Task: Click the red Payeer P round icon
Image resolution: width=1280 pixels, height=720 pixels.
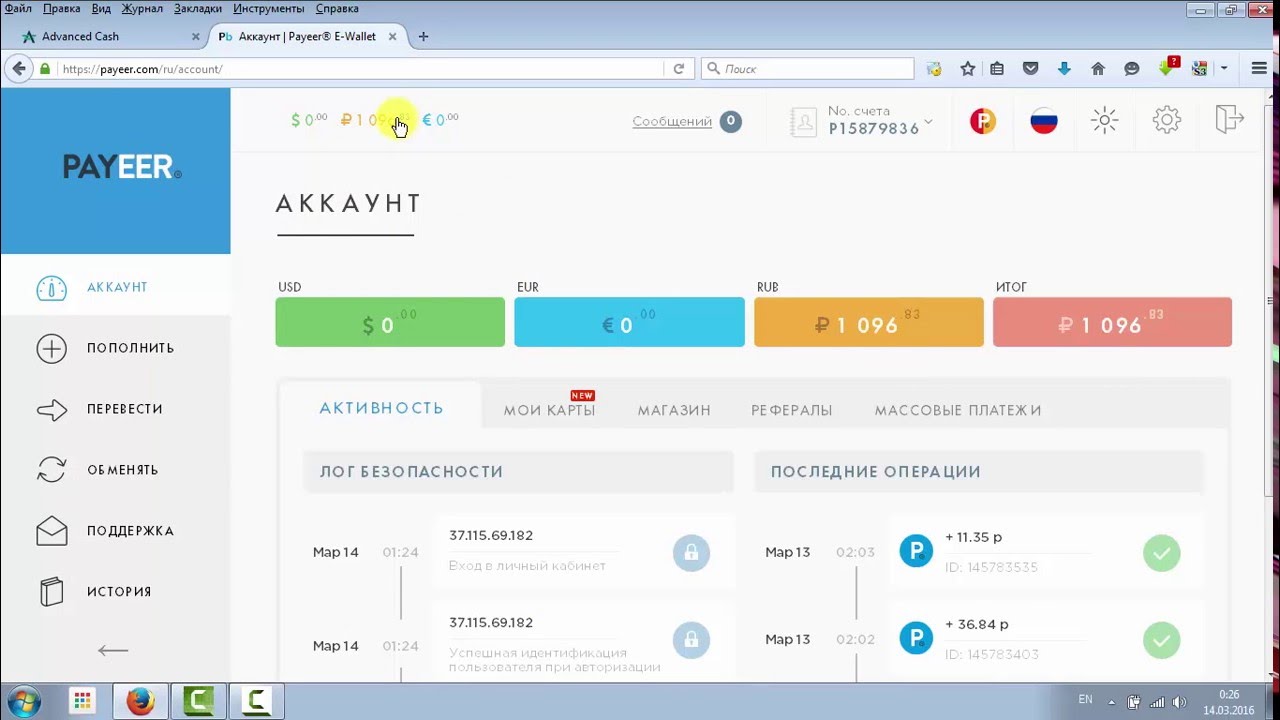Action: click(x=983, y=121)
